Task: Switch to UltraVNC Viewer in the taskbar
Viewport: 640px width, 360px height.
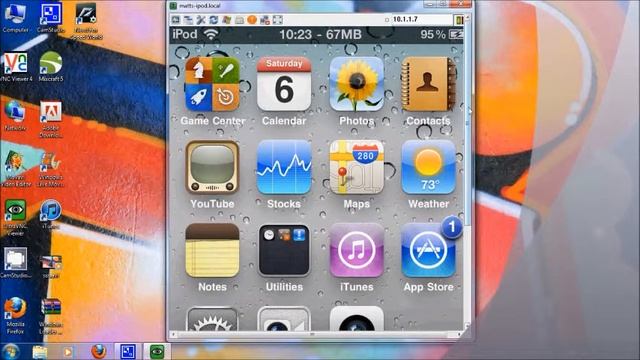Action: pyautogui.click(x=157, y=351)
